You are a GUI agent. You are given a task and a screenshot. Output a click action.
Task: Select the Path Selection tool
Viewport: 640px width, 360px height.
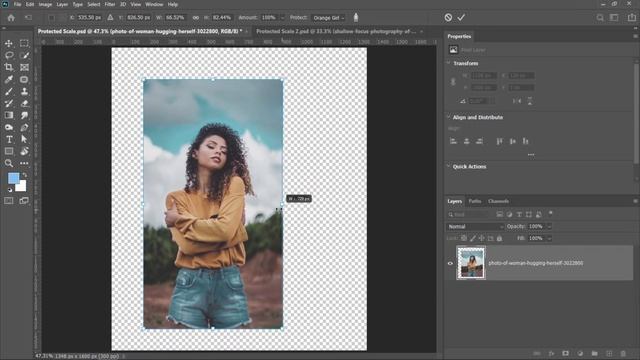click(24, 139)
